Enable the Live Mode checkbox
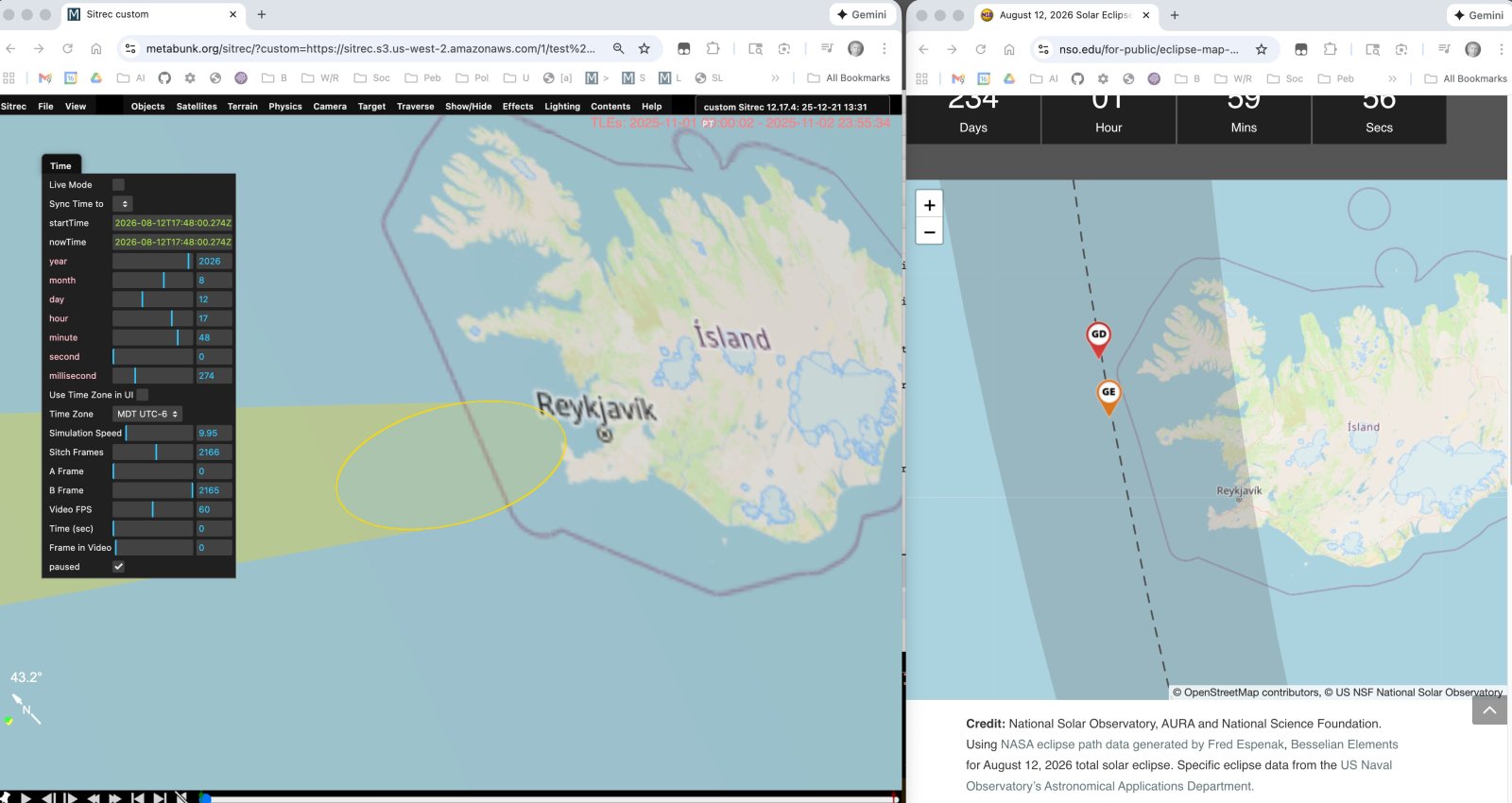 coord(118,185)
